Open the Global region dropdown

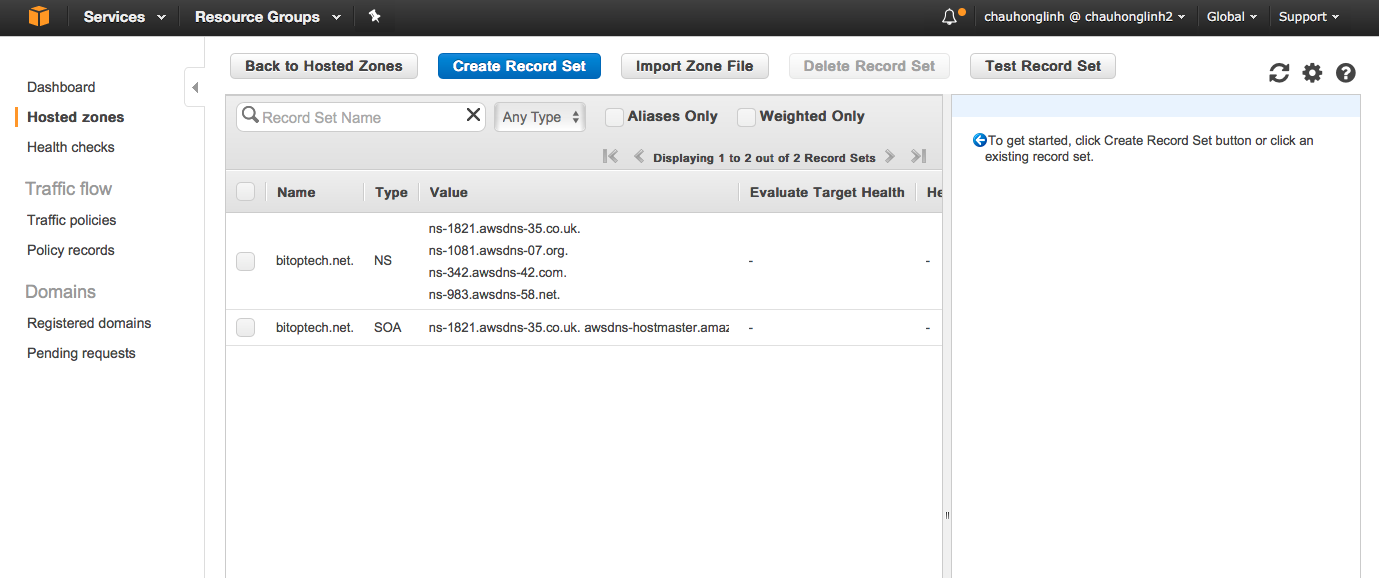point(1232,17)
